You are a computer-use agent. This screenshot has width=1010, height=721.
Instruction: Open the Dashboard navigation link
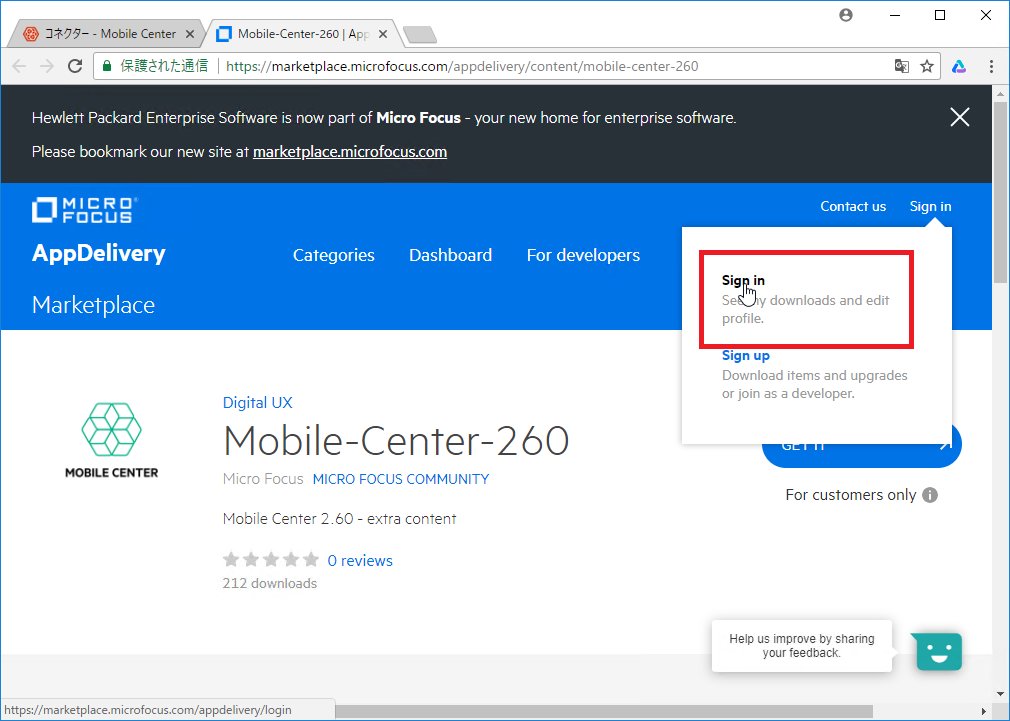point(450,255)
